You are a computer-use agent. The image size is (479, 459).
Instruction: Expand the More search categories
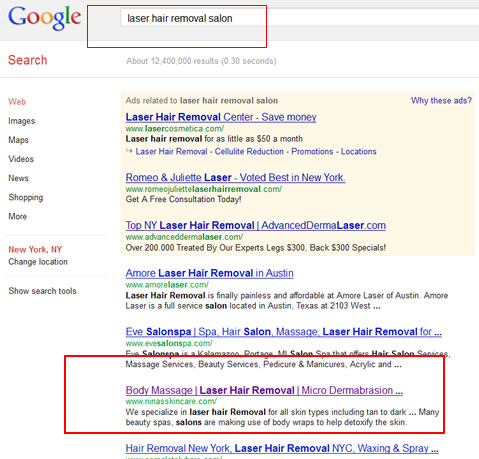point(18,217)
